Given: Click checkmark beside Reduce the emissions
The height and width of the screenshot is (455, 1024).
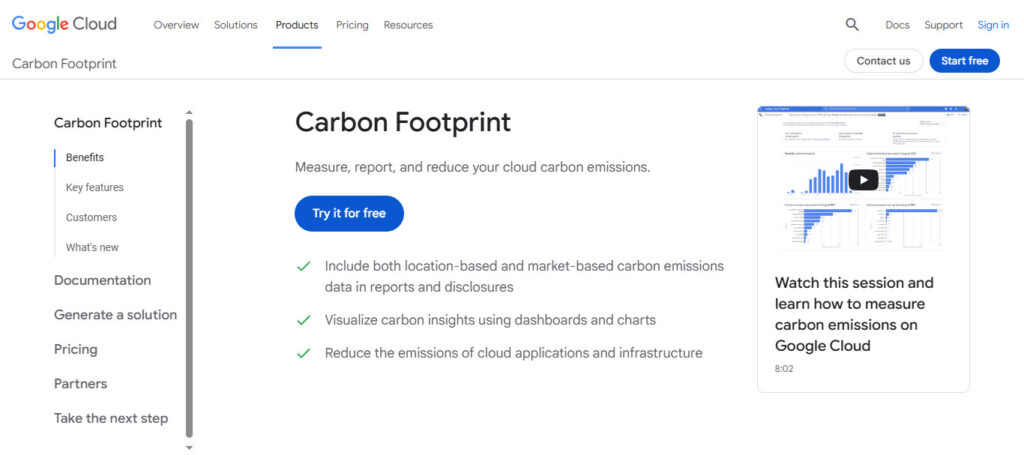Looking at the screenshot, I should (x=303, y=354).
